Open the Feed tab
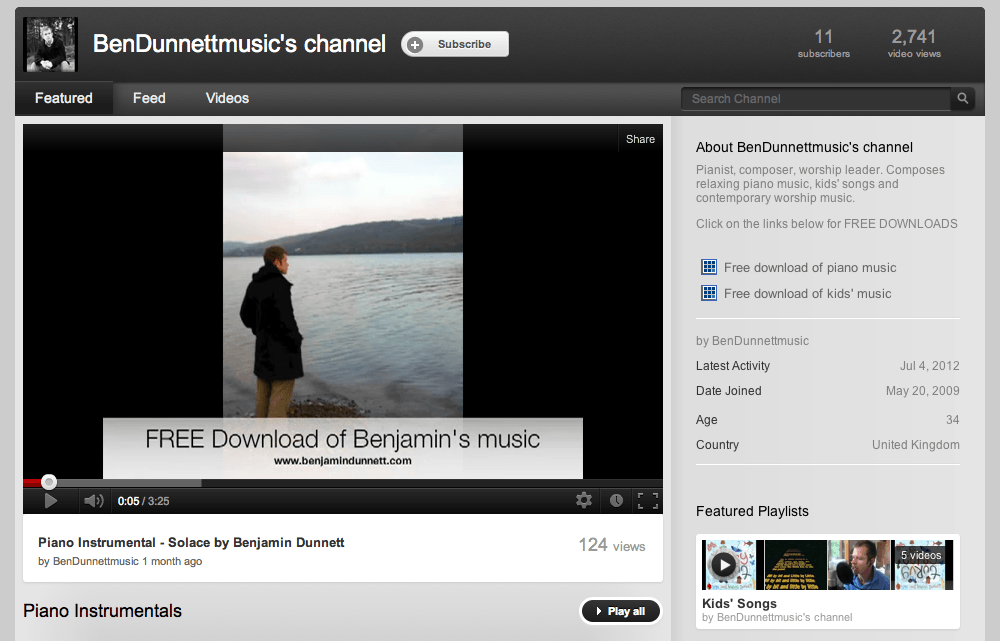Viewport: 1000px width, 641px height. tap(149, 98)
